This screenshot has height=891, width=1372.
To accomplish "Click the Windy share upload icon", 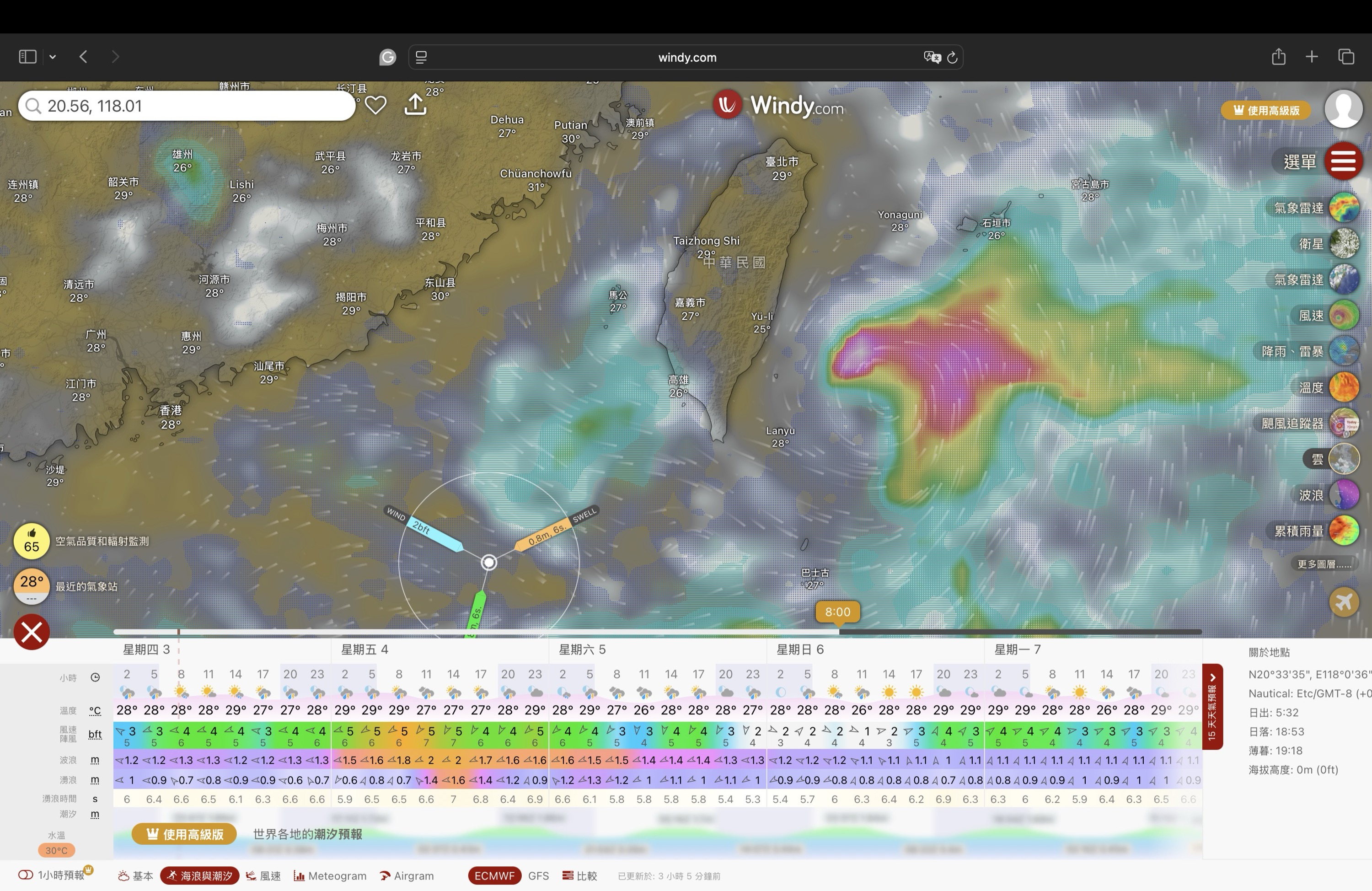I will coord(415,104).
